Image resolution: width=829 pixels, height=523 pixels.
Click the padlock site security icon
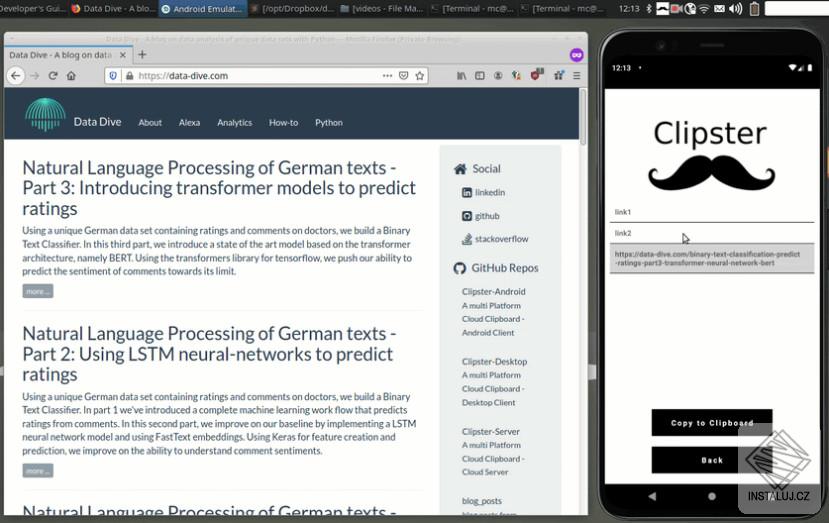[x=129, y=76]
